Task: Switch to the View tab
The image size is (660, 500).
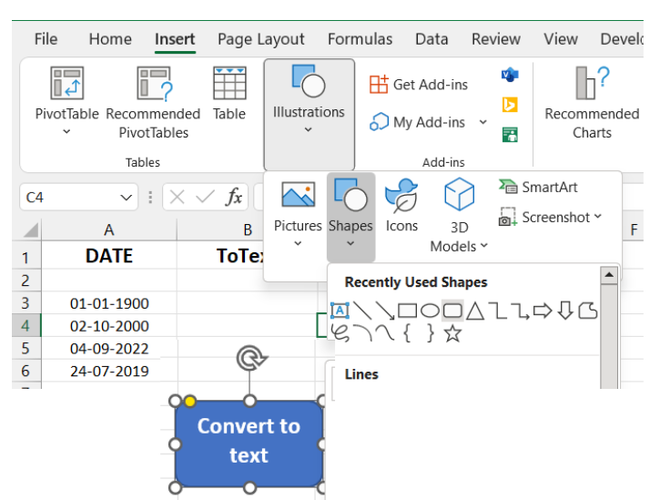Action: (x=561, y=39)
